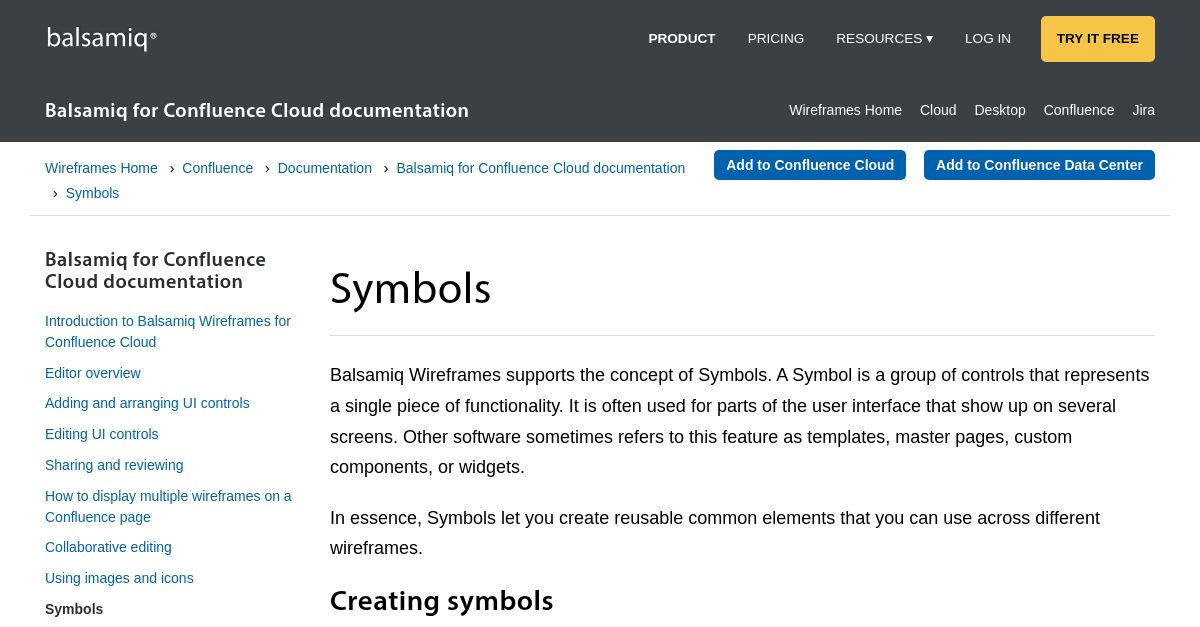Open the Balsamiq for Confluence Cloud documentation breadcrumb
The image size is (1200, 627).
point(541,168)
